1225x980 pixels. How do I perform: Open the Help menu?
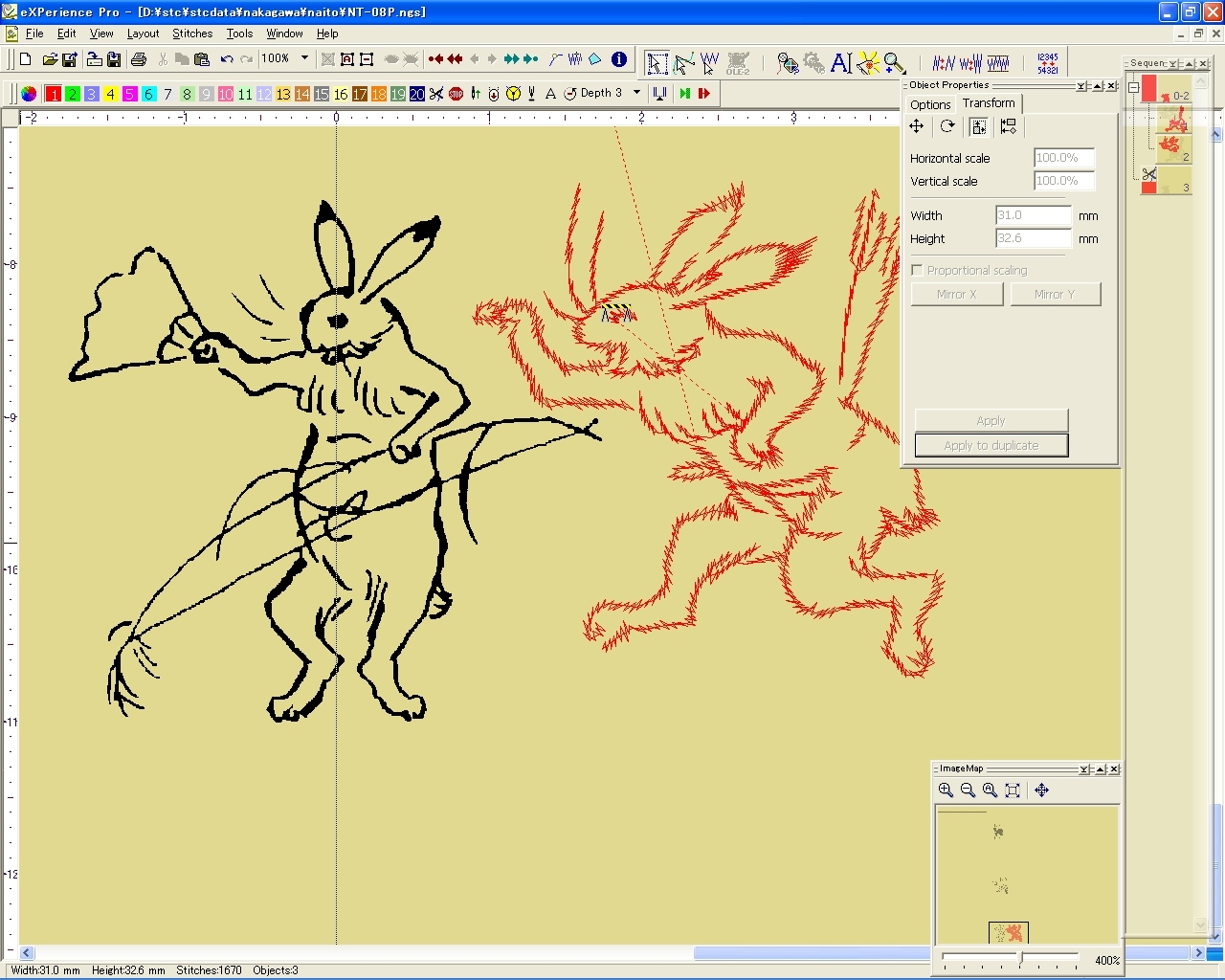[327, 33]
